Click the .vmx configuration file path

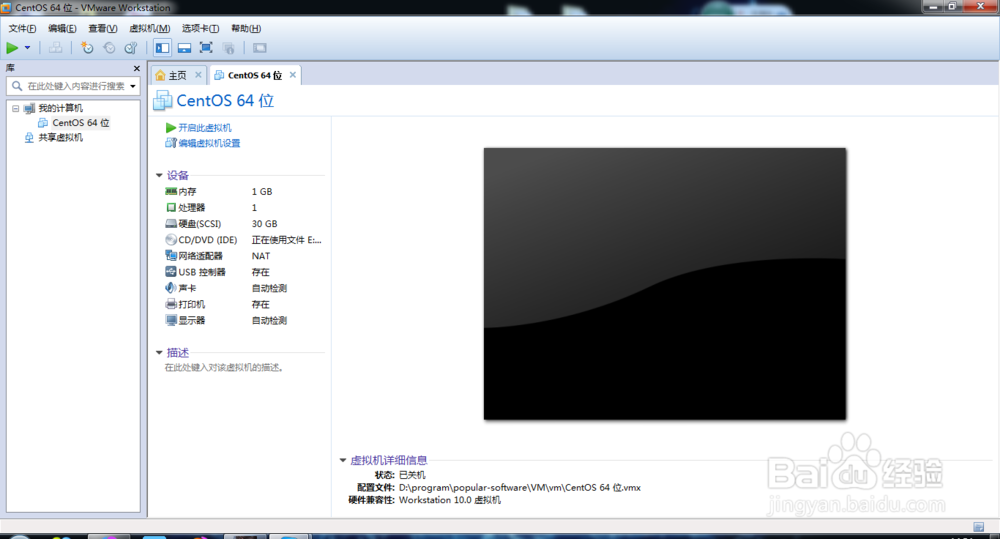coord(520,487)
